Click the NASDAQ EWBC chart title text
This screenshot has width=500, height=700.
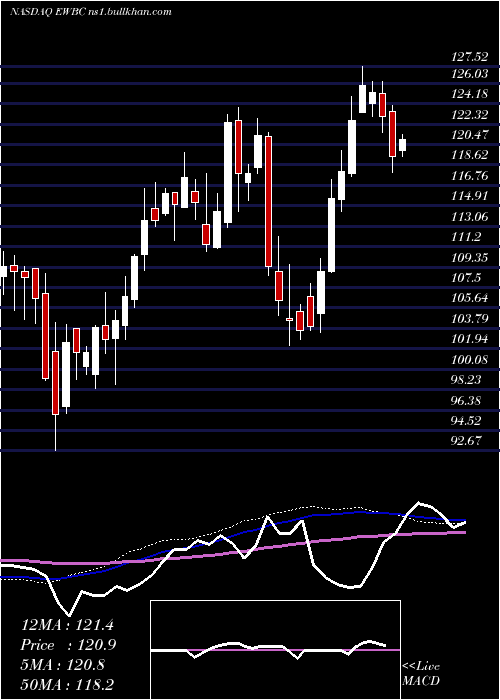[91, 12]
